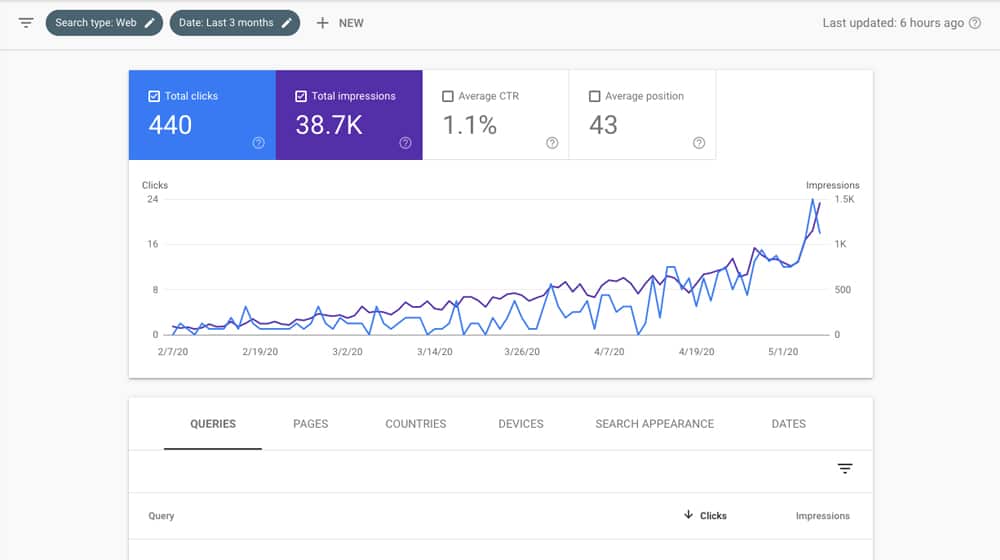Click the NEW filter button
Image resolution: width=1000 pixels, height=560 pixels.
tap(340, 23)
